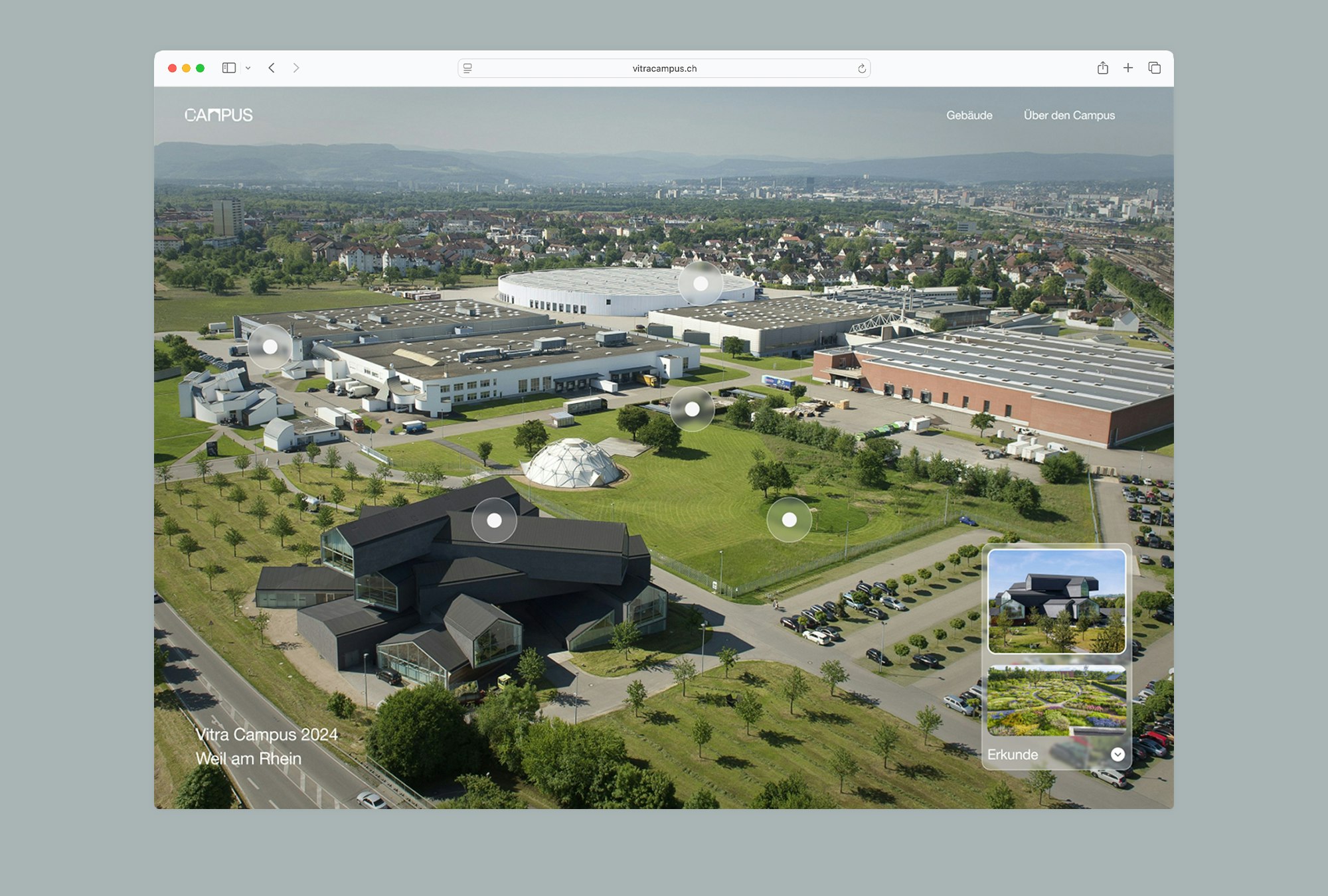1328x896 pixels.
Task: Click the page reader icon in address bar
Action: (467, 68)
